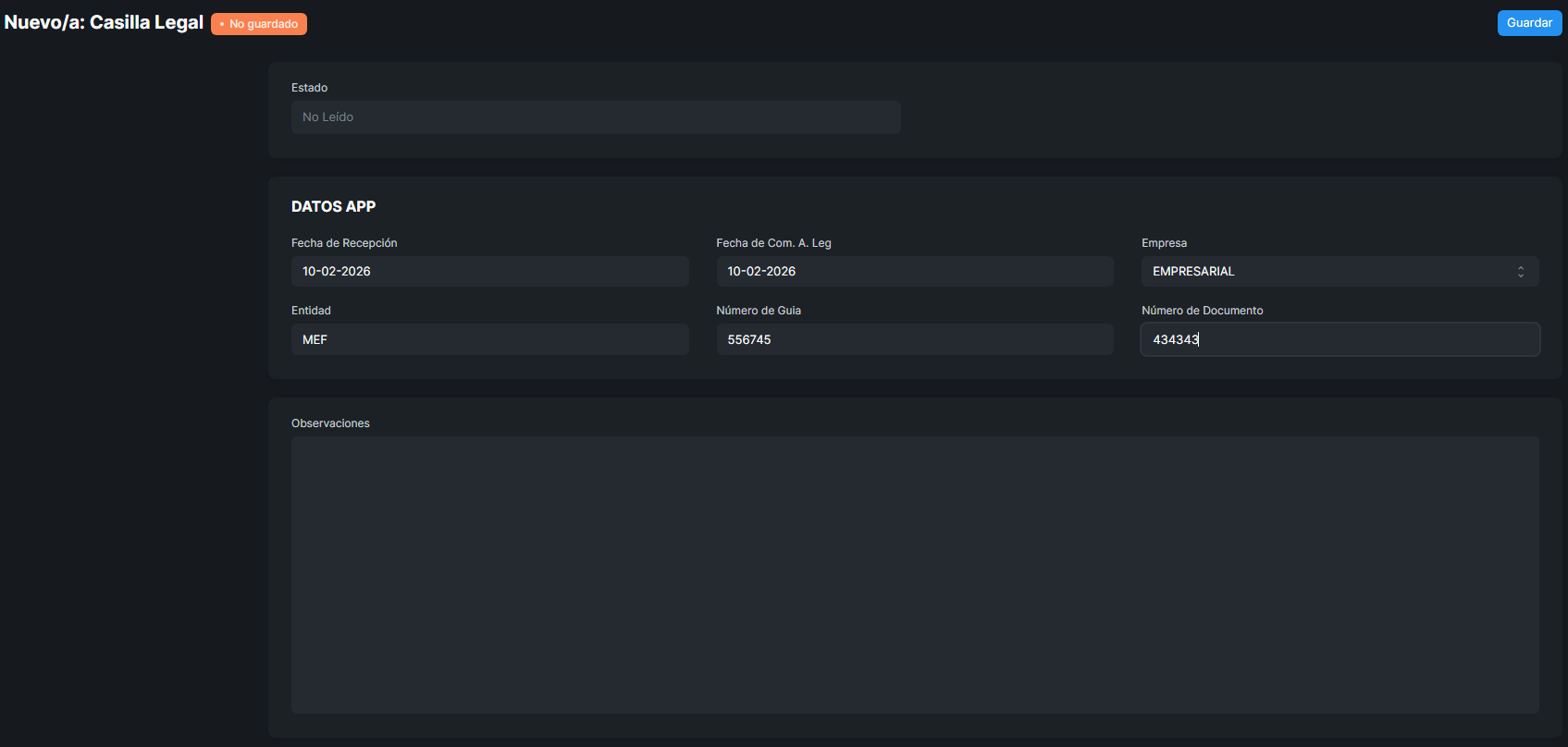The width and height of the screenshot is (1568, 747).
Task: Click the Estado label
Action: (309, 88)
